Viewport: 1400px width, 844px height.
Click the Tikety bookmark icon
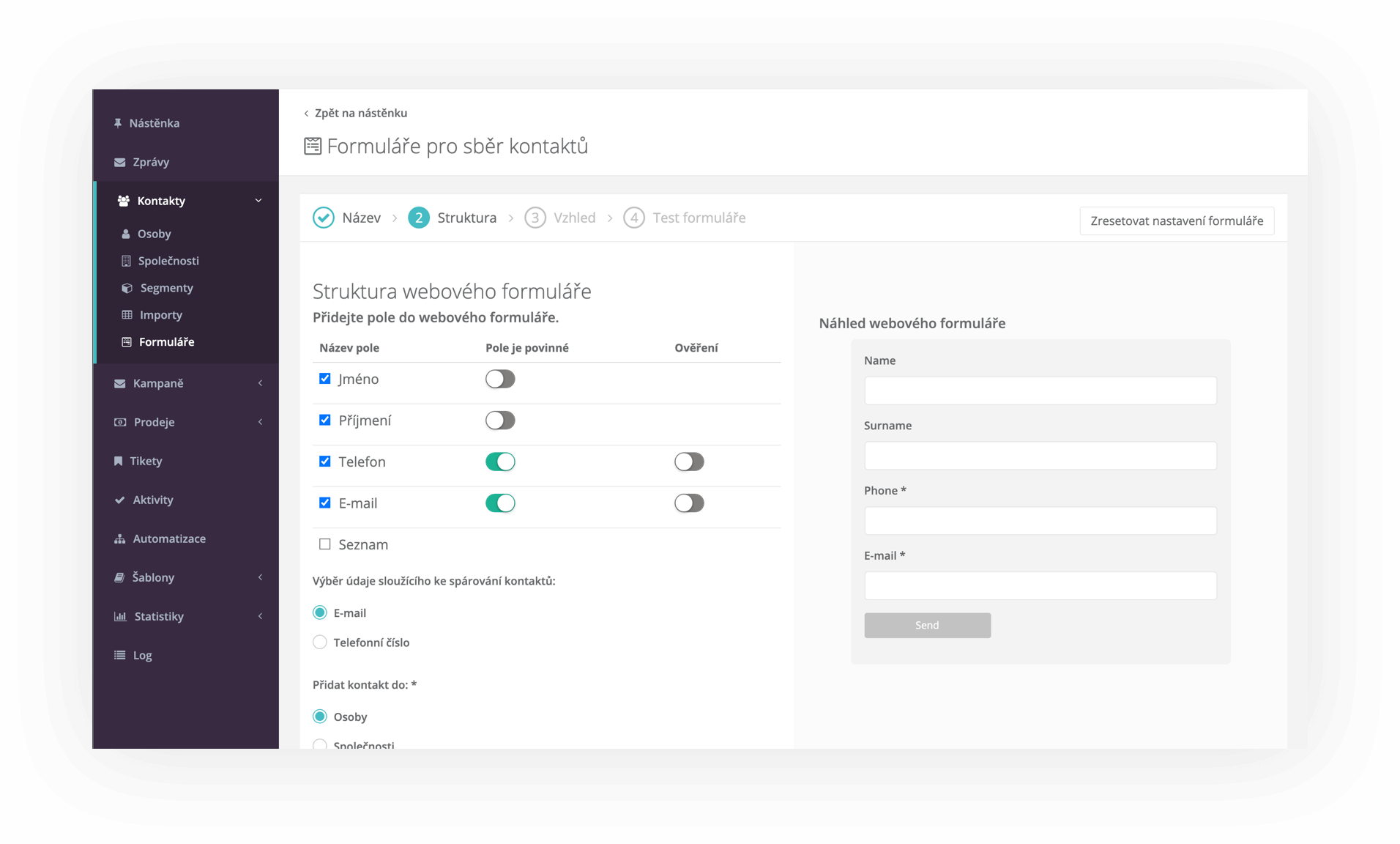tap(118, 461)
